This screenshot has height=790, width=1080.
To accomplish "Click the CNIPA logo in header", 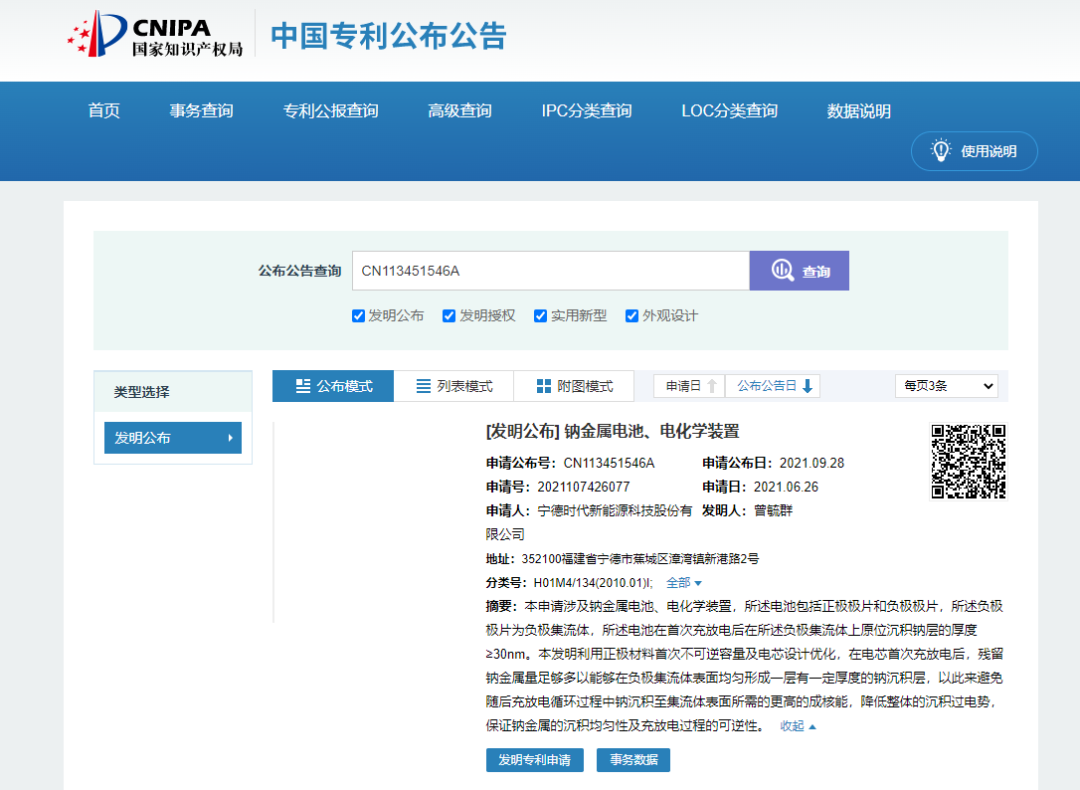I will (x=155, y=35).
